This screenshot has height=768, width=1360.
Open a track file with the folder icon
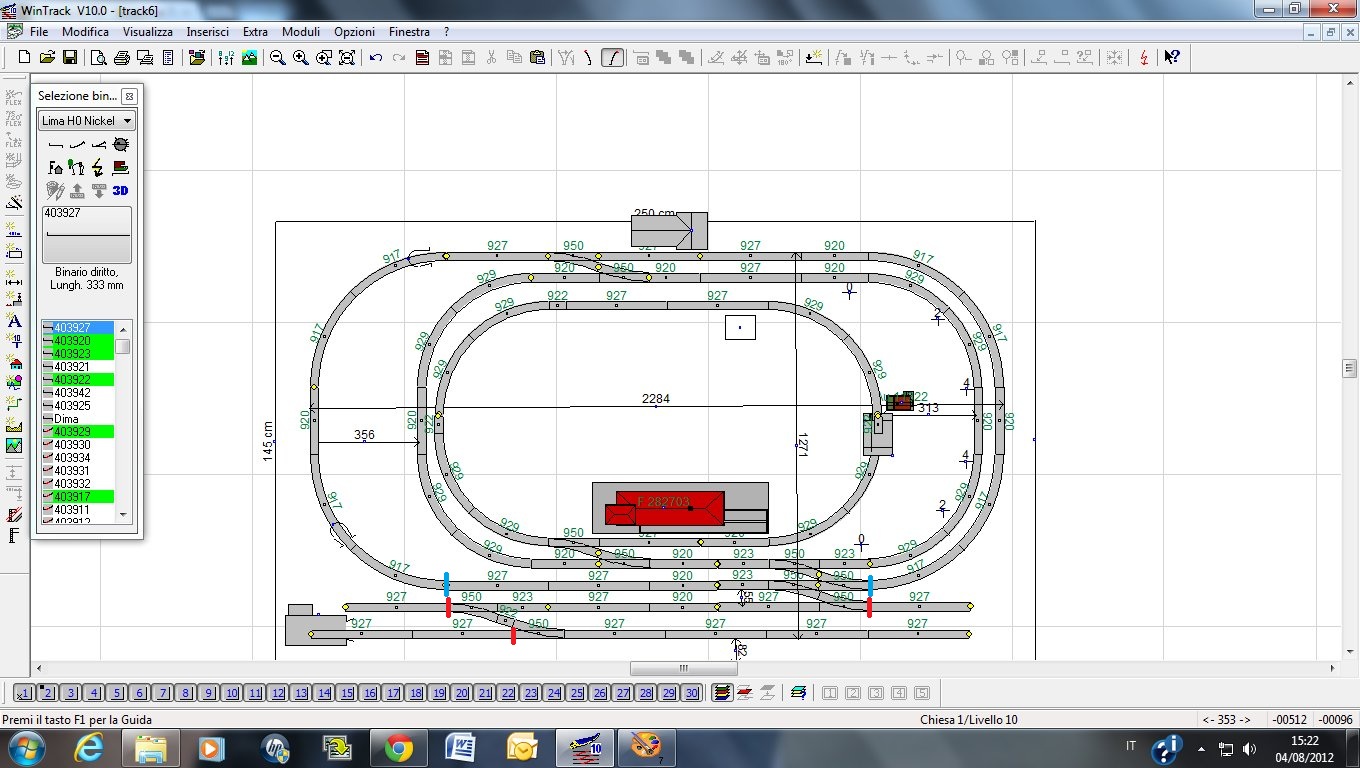47,58
